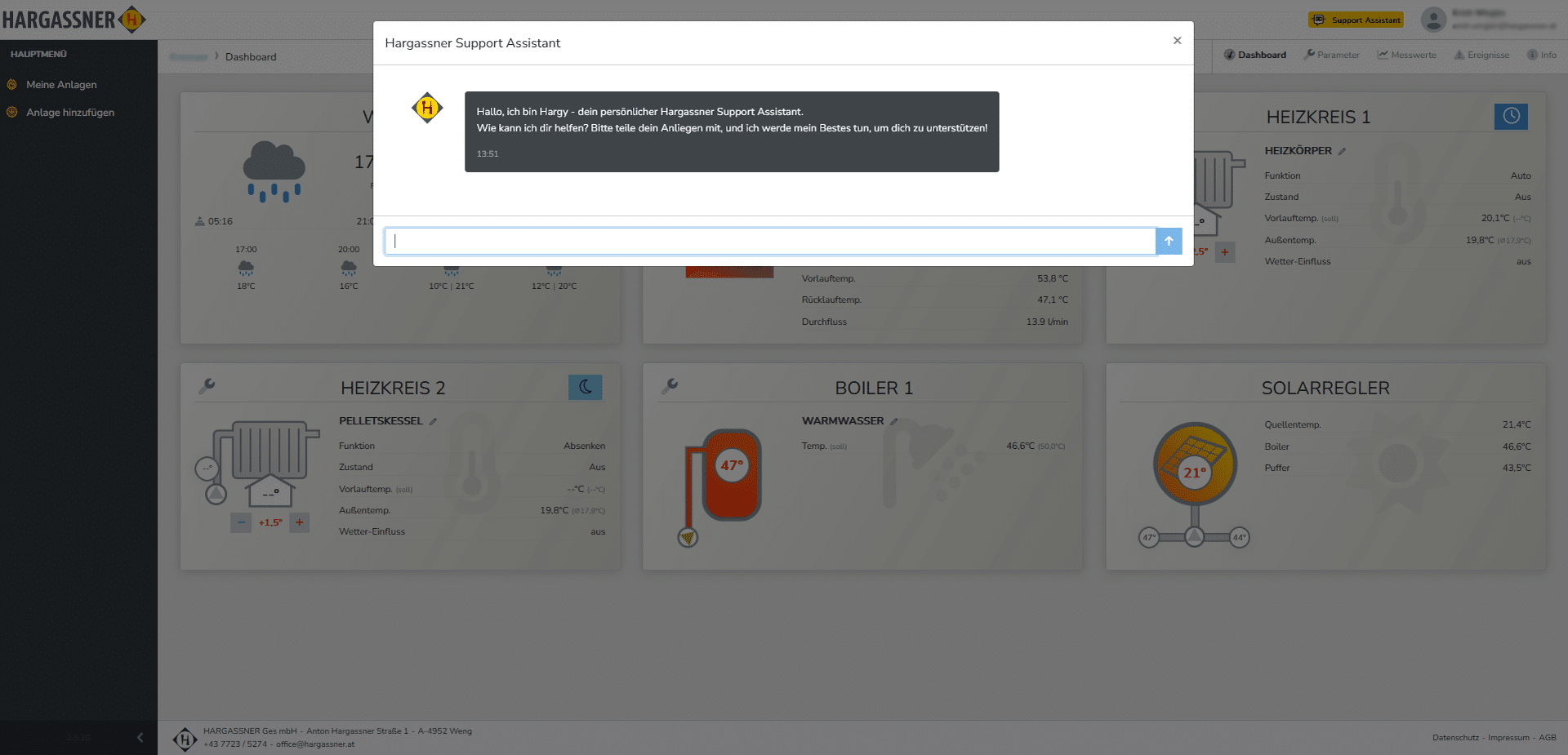Image resolution: width=1568 pixels, height=755 pixels.
Task: Click the BOILER 1 card title
Action: pyautogui.click(x=874, y=388)
